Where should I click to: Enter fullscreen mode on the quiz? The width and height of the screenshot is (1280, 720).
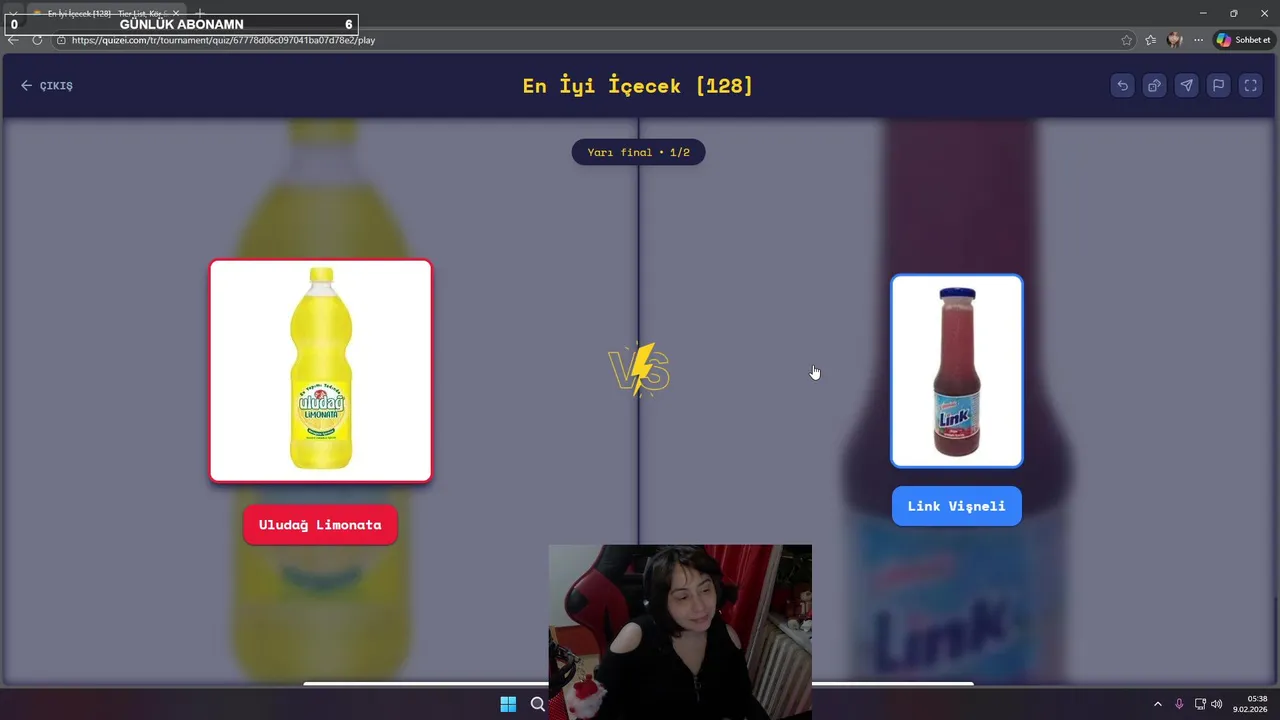(1250, 86)
